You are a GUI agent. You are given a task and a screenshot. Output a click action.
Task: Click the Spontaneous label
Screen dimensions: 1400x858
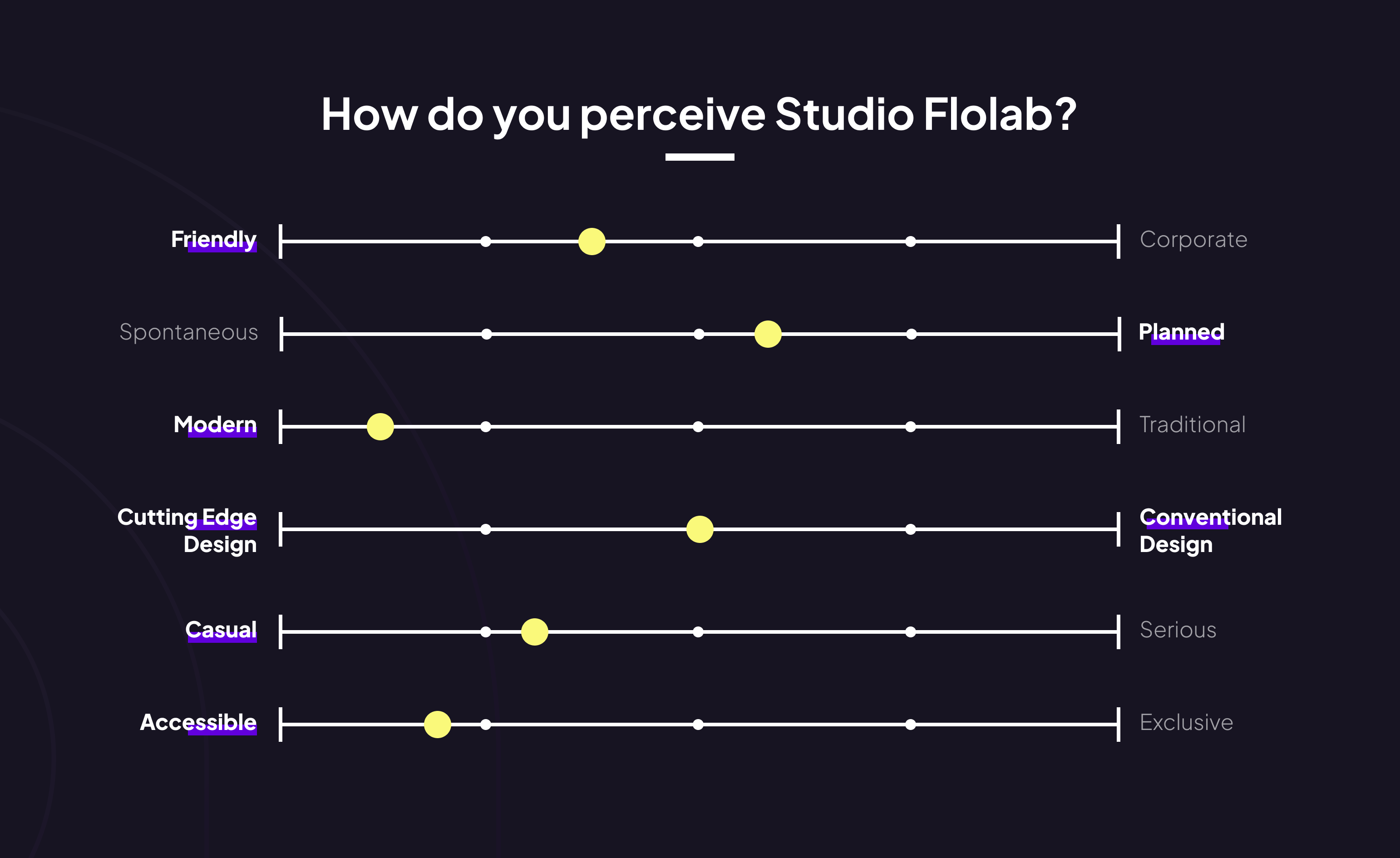[x=189, y=332]
